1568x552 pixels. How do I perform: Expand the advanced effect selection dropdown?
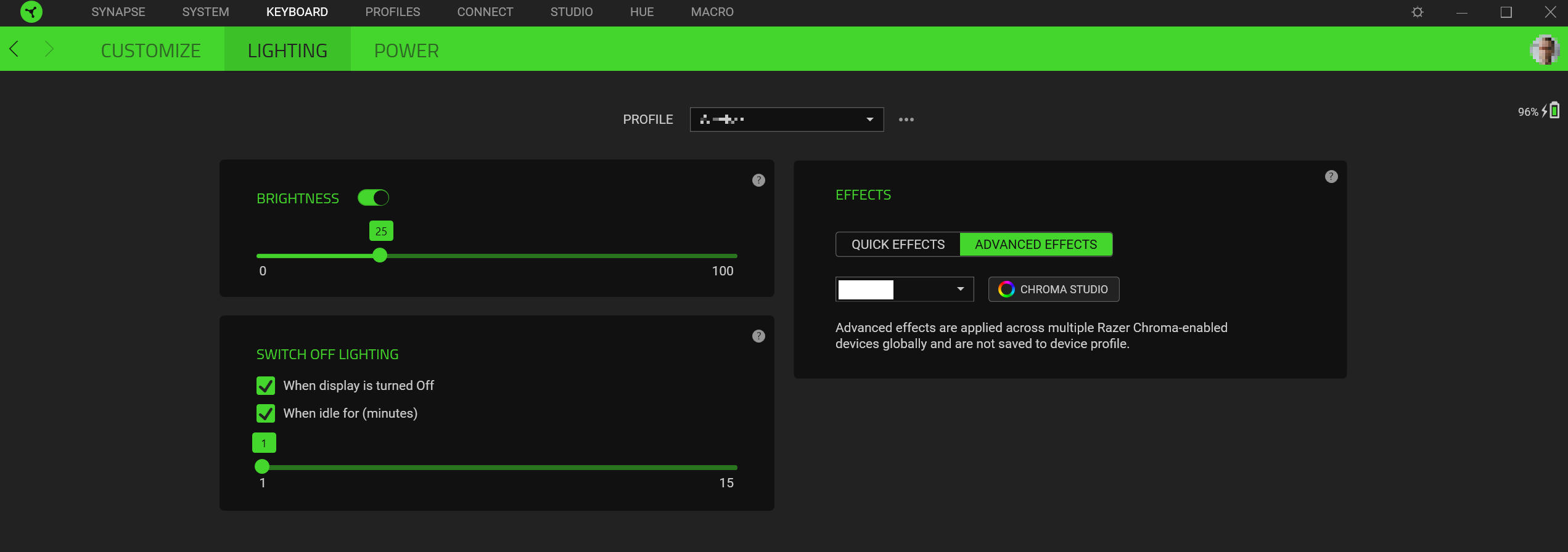pos(905,290)
